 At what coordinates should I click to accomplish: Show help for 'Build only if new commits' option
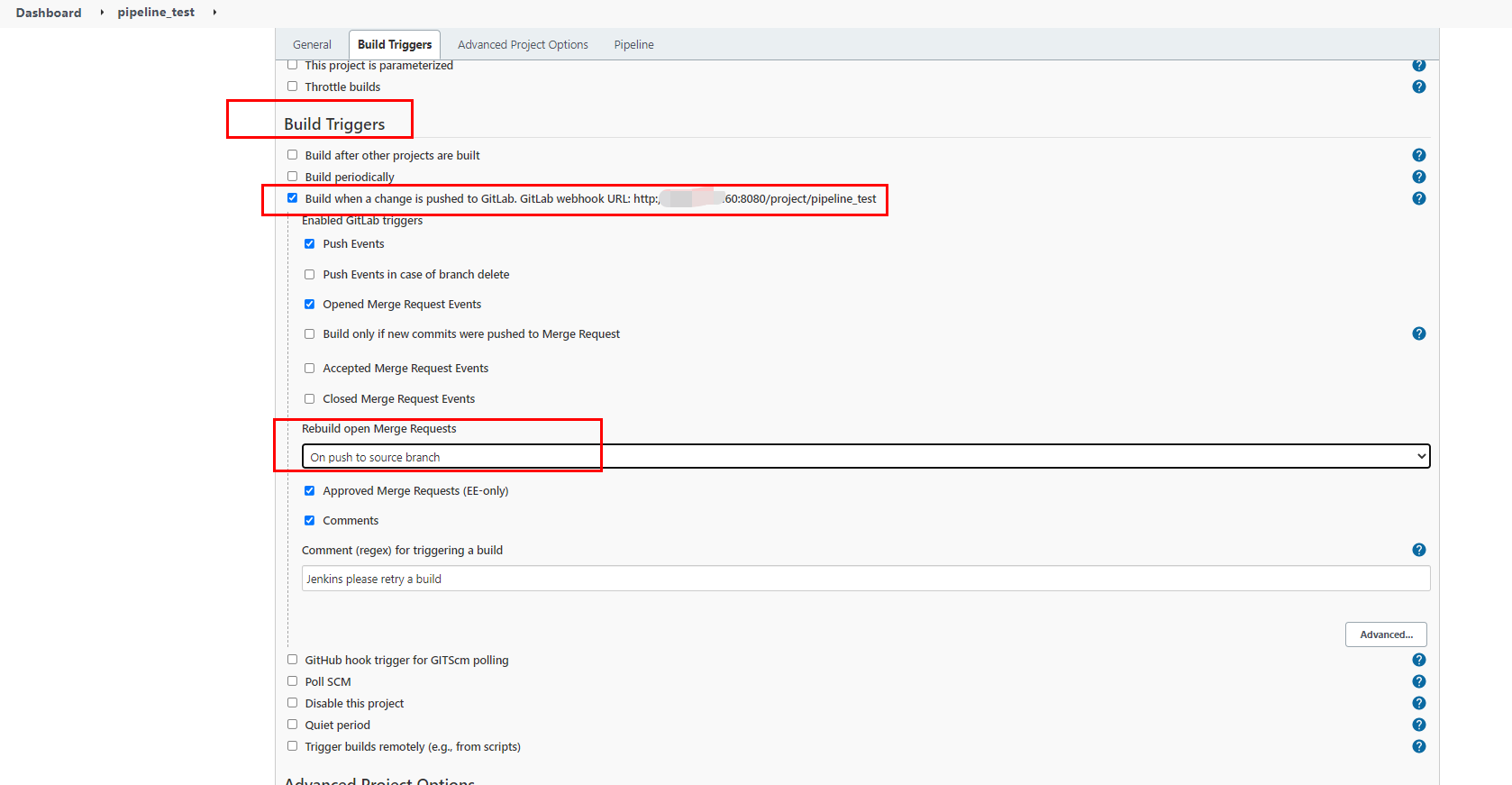point(1419,333)
